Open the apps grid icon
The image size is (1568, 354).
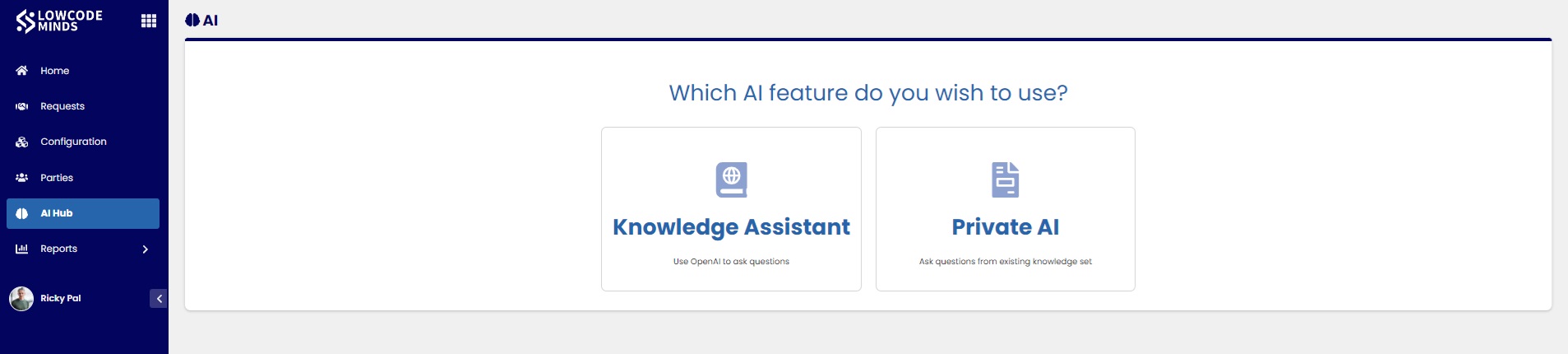click(149, 21)
